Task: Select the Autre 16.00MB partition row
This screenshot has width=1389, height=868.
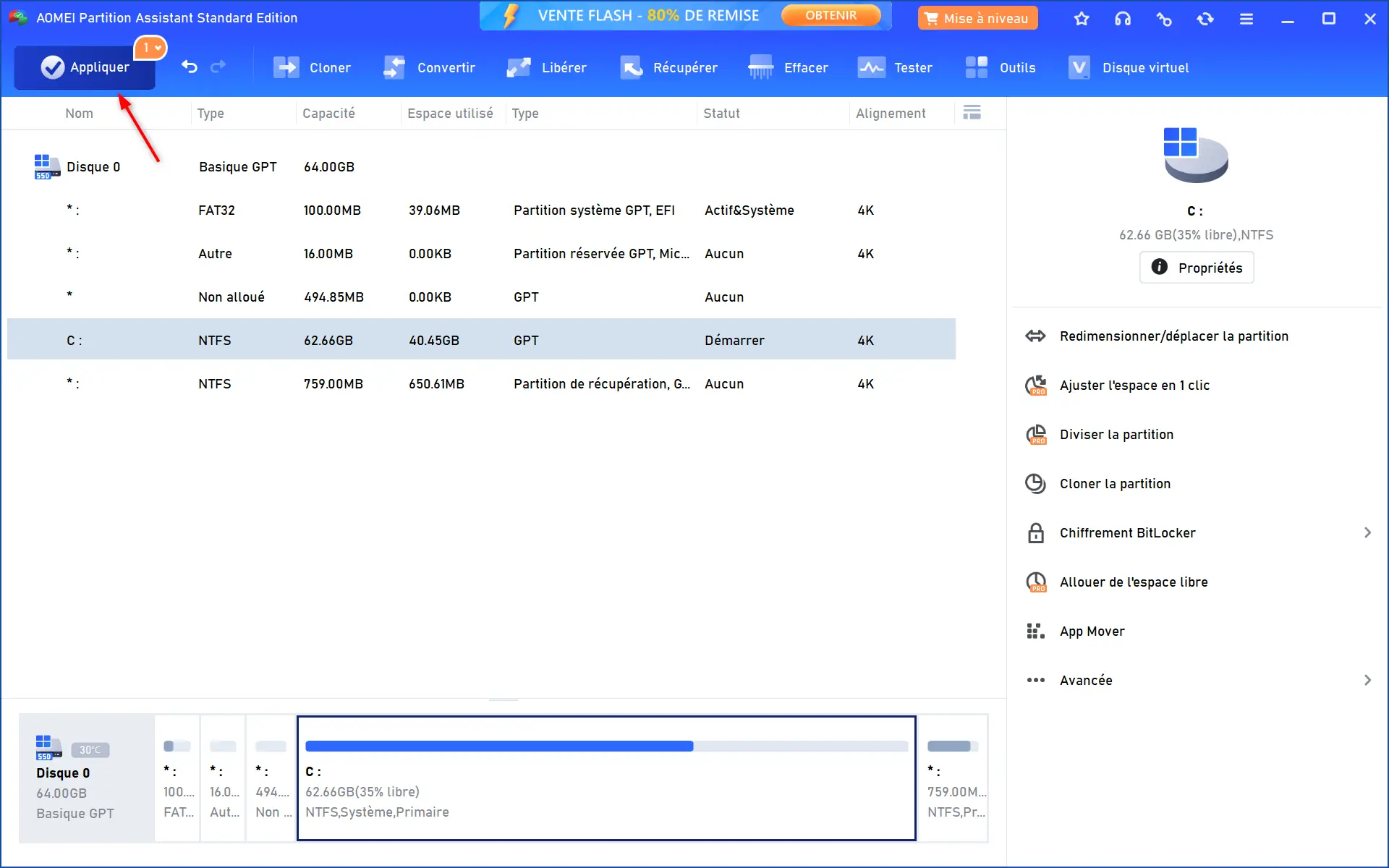Action: pos(481,254)
